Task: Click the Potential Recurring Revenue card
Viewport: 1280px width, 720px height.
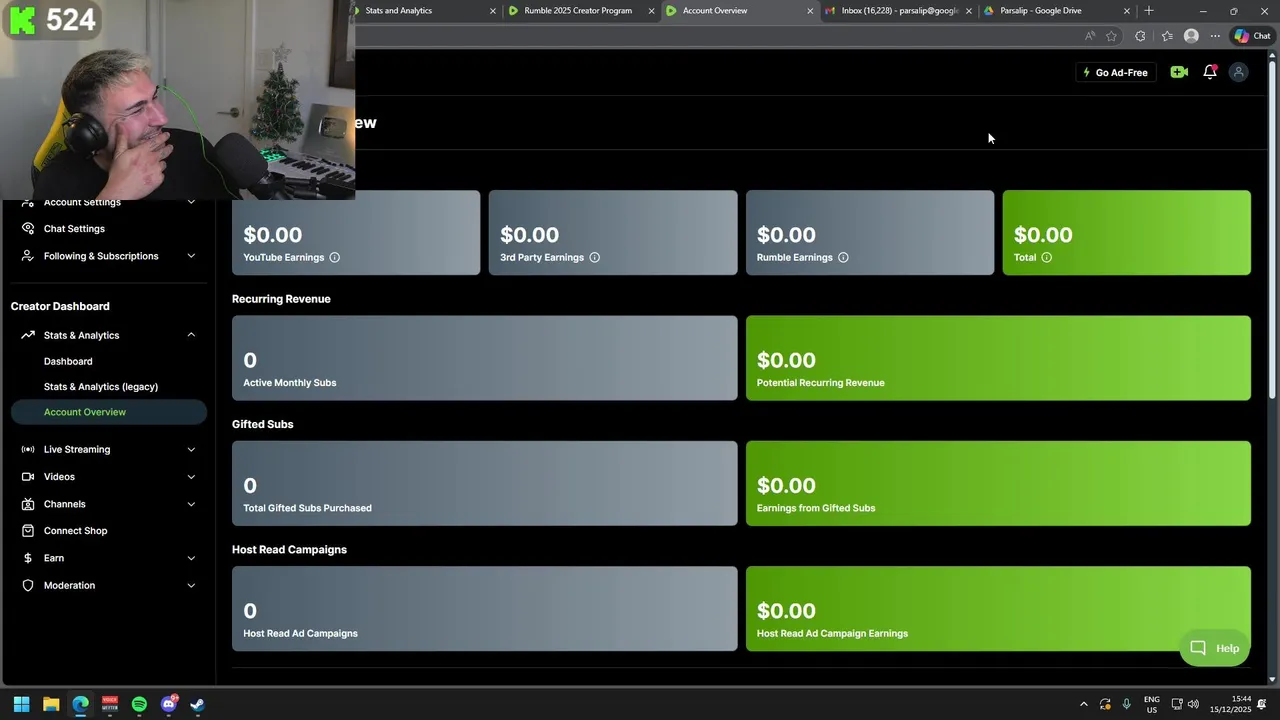Action: pyautogui.click(x=998, y=358)
